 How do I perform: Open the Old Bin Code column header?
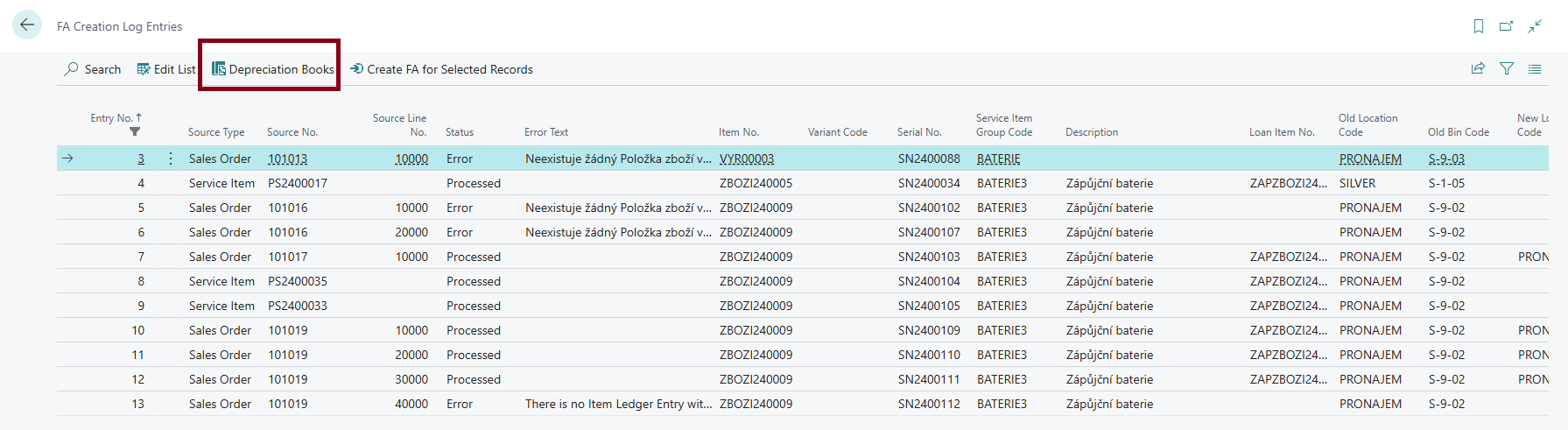coord(1459,132)
